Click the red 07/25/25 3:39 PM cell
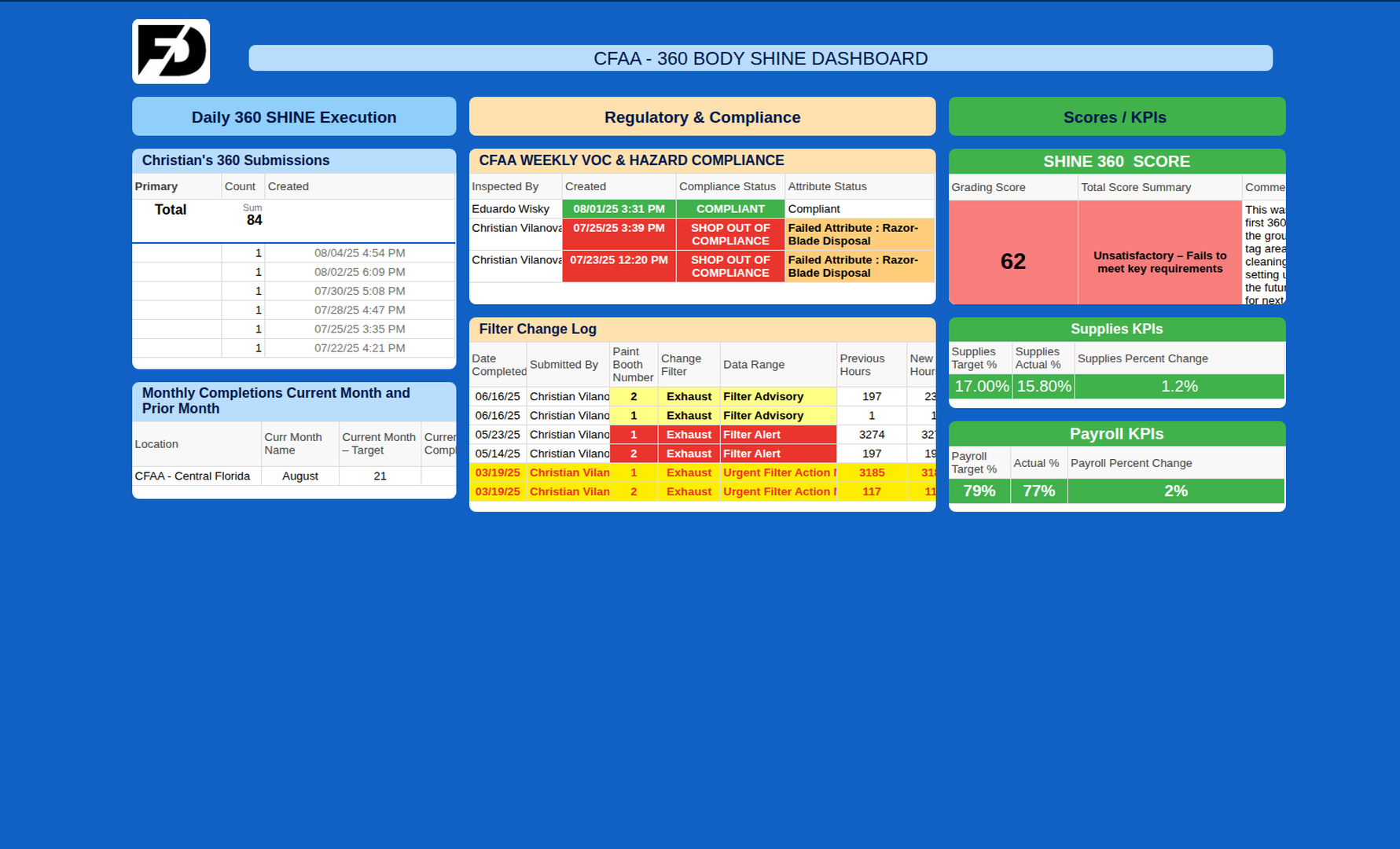This screenshot has height=849, width=1400. click(619, 234)
